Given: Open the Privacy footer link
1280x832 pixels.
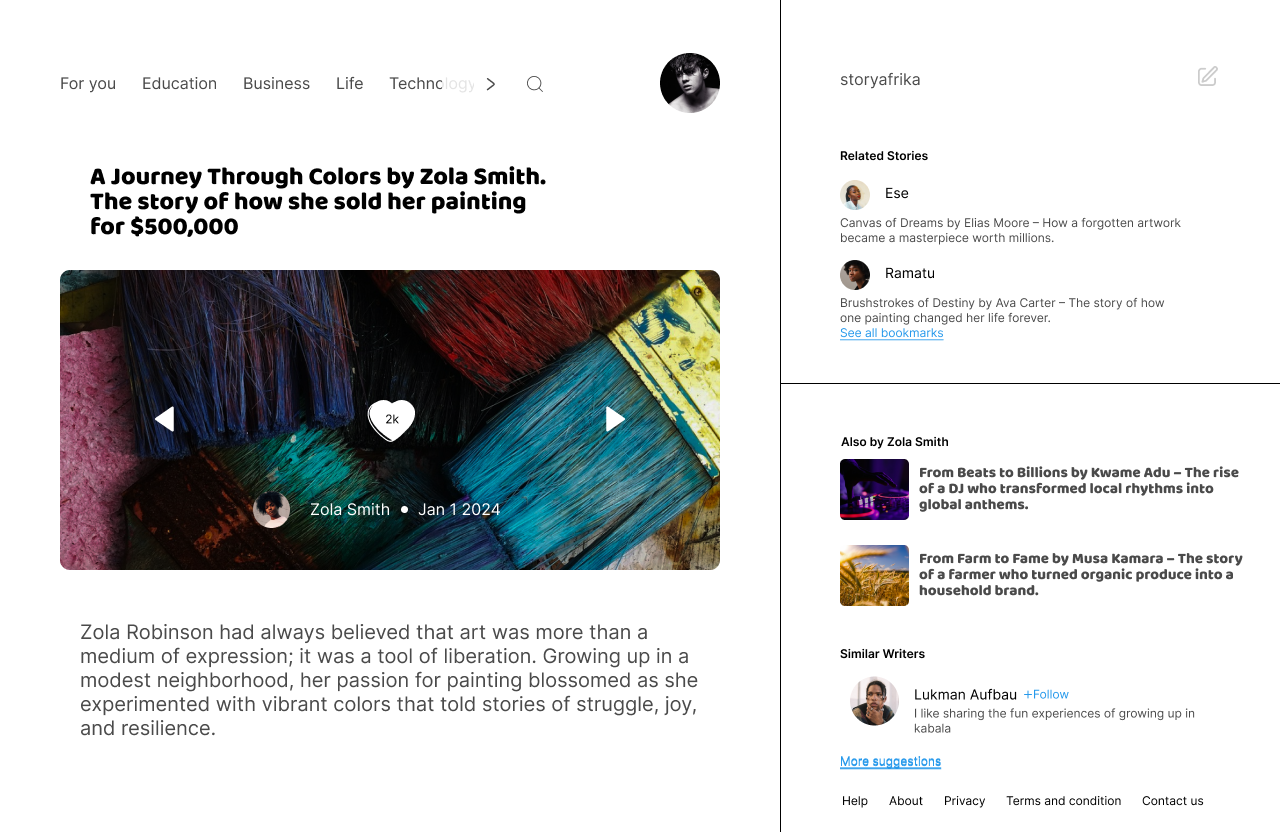Looking at the screenshot, I should (964, 801).
